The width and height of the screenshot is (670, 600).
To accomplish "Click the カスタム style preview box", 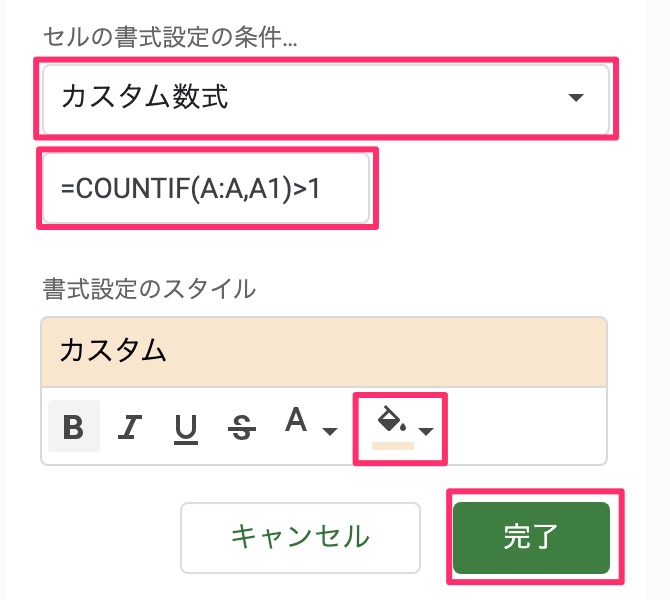I will coord(324,352).
